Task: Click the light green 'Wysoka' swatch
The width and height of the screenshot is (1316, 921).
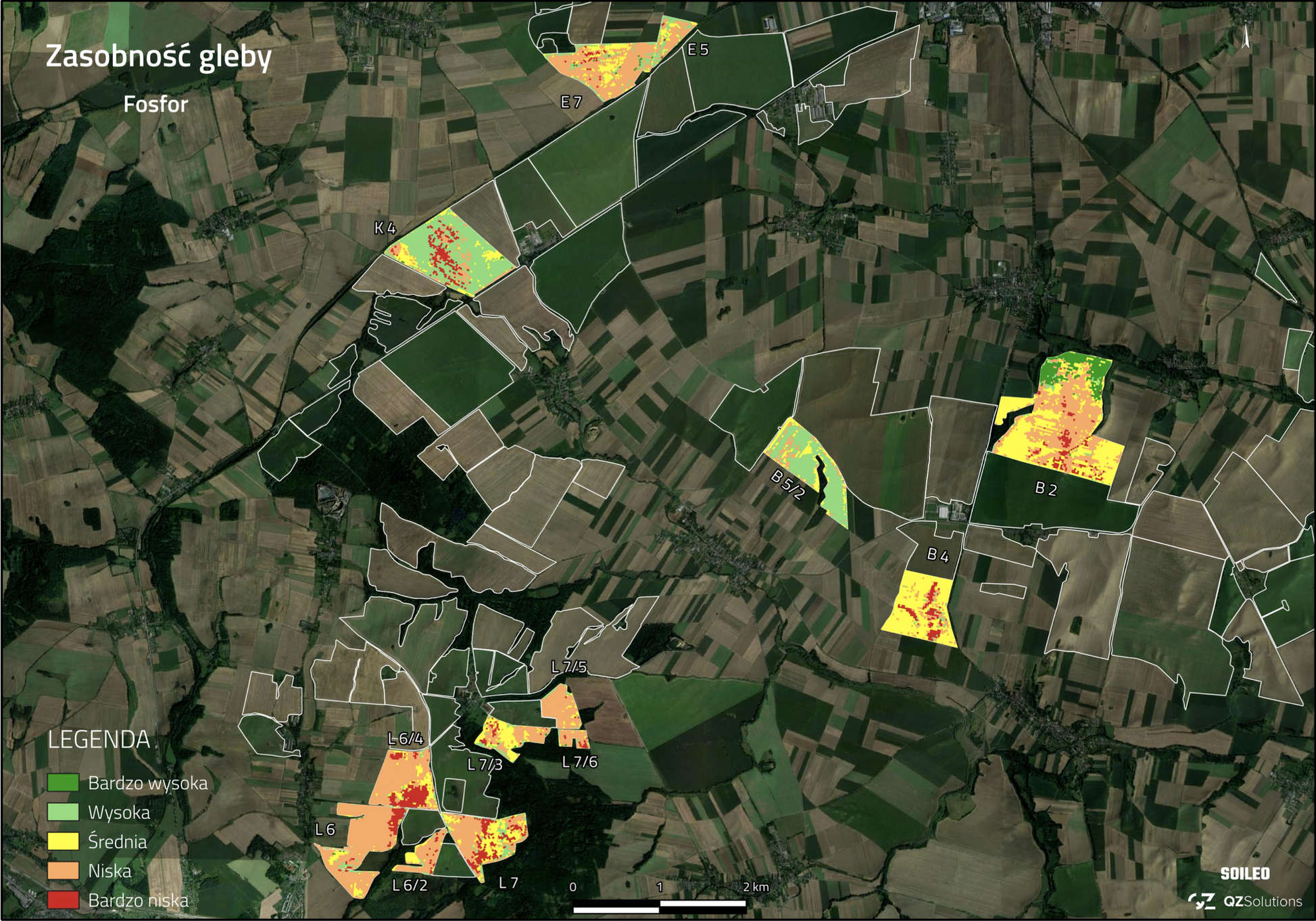Action: [63, 812]
